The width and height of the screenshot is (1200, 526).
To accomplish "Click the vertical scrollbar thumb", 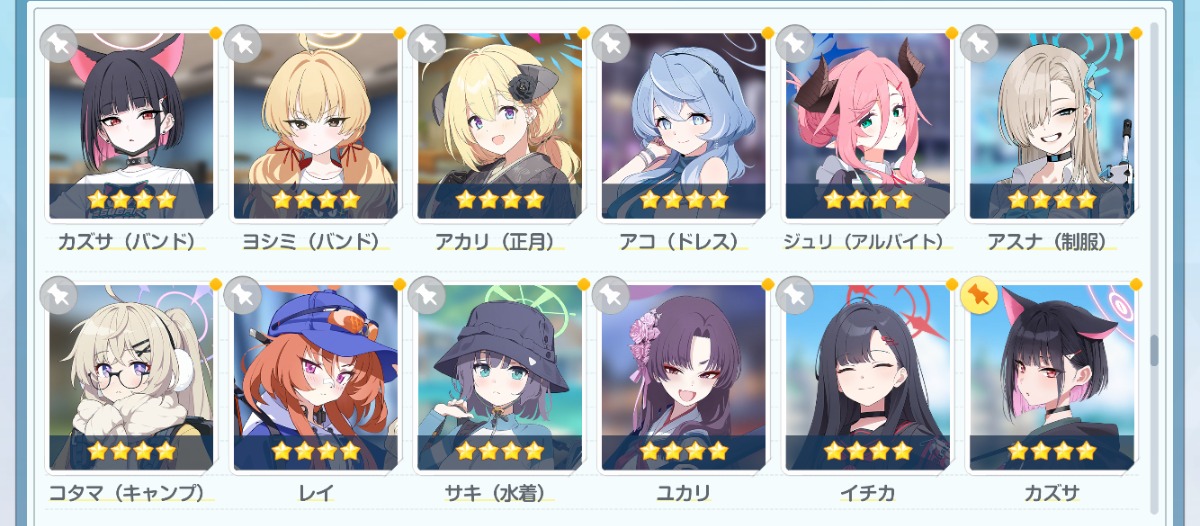I will click(x=1155, y=350).
